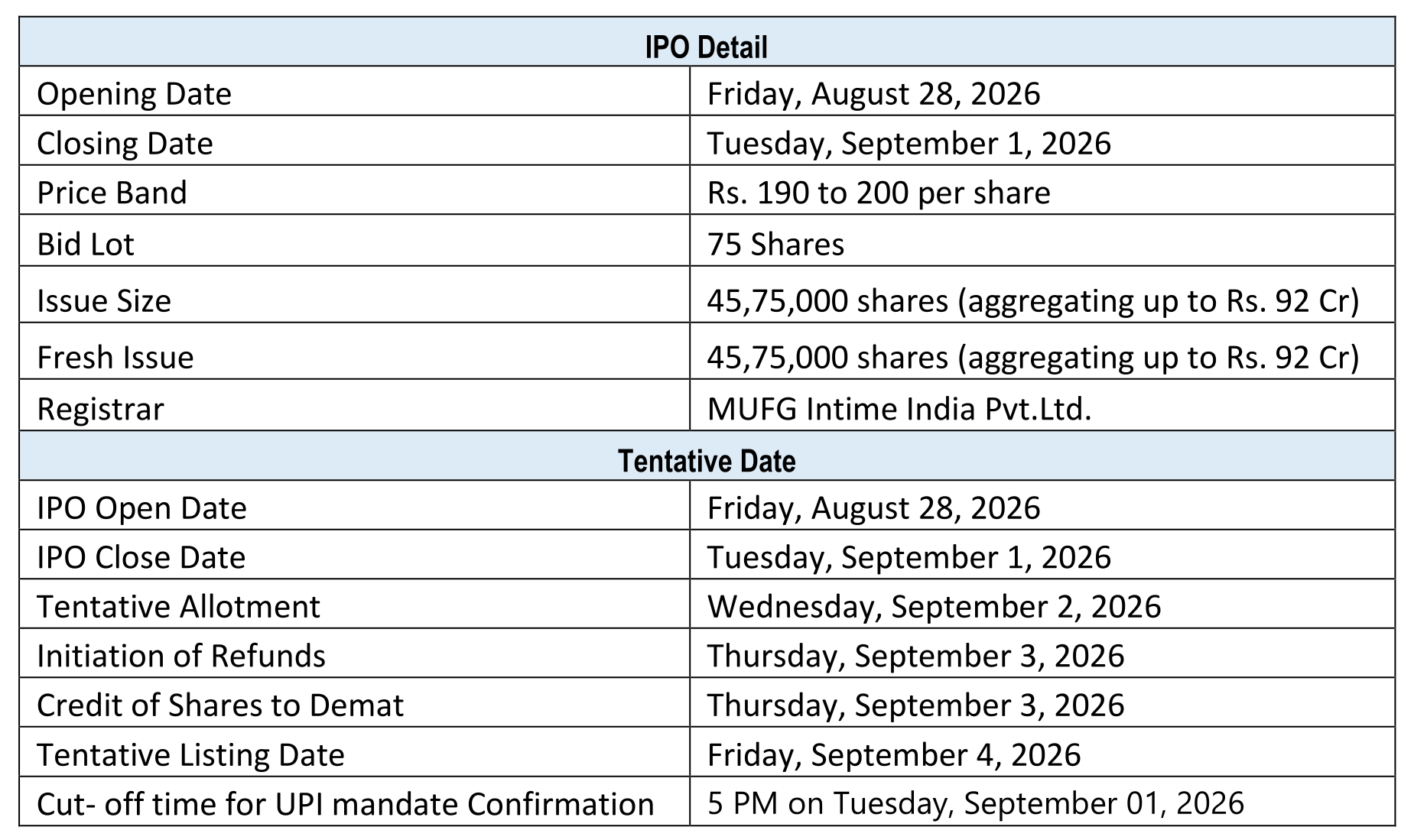Select the Issue Size share count value

pos(1032,301)
